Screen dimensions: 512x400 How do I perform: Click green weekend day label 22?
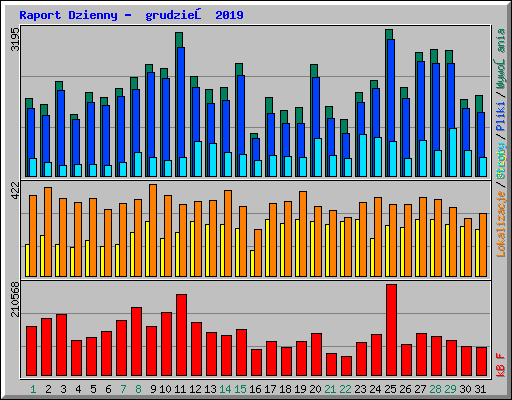pyautogui.click(x=345, y=389)
